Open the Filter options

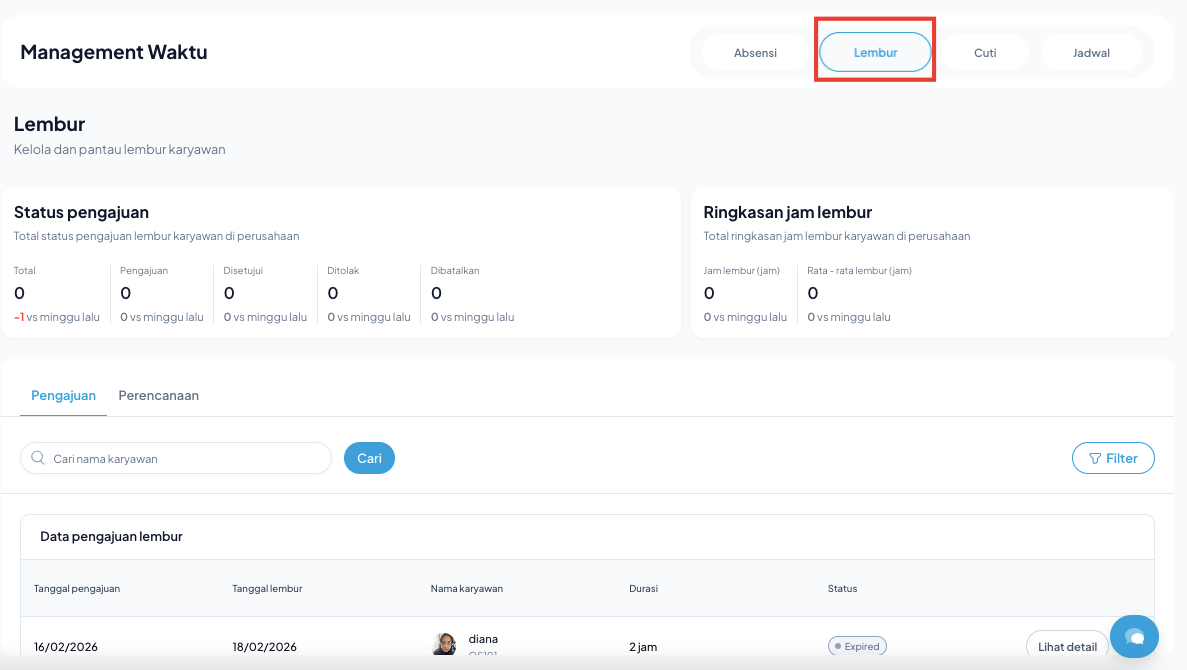1112,458
